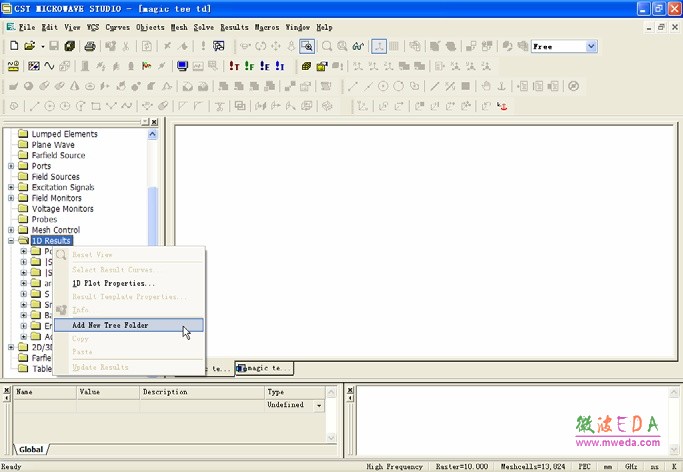Viewport: 683px width, 472px height.
Task: Click the blue monitor icon
Action: coord(182,66)
